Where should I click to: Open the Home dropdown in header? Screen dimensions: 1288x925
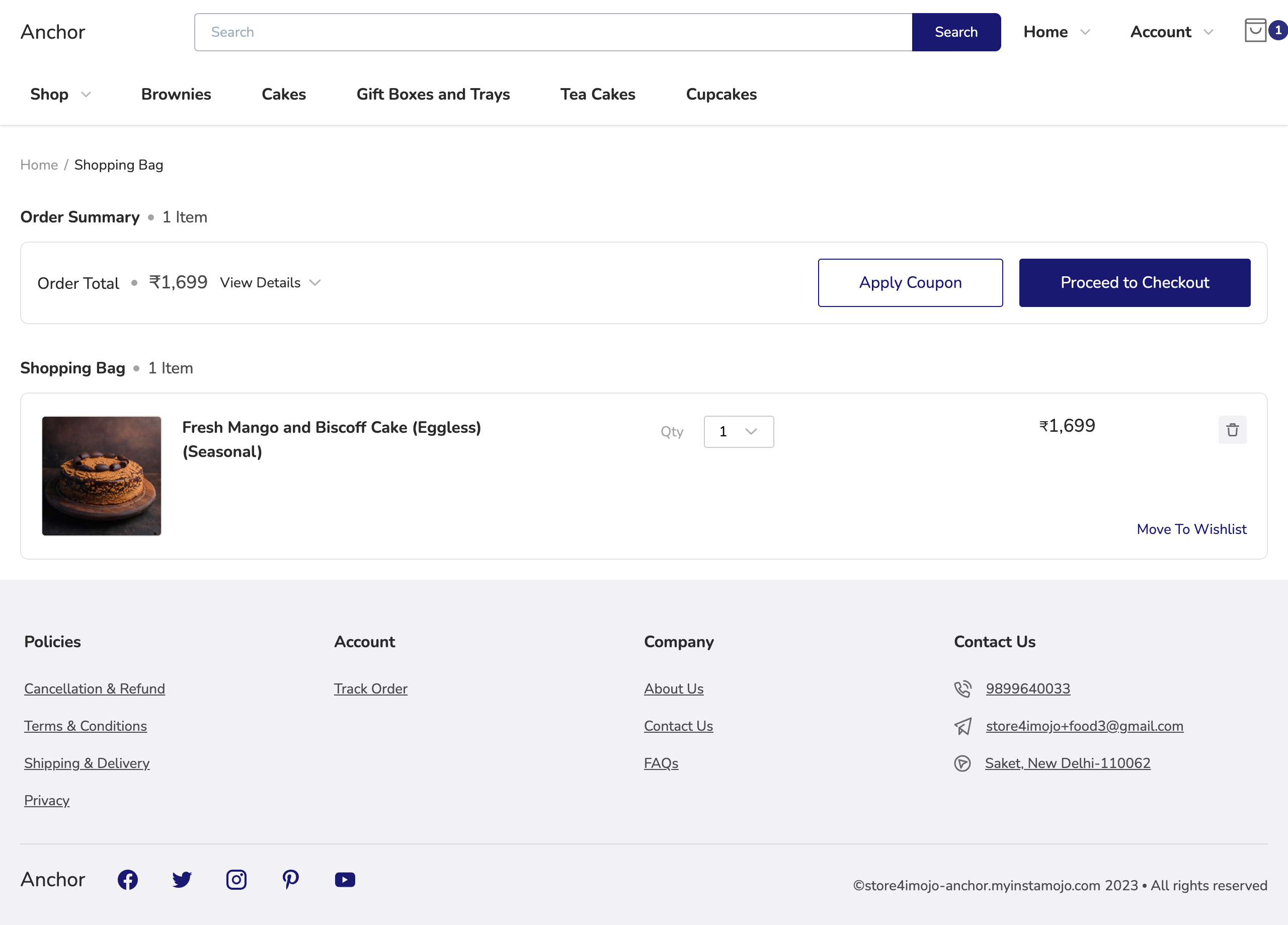tap(1056, 32)
